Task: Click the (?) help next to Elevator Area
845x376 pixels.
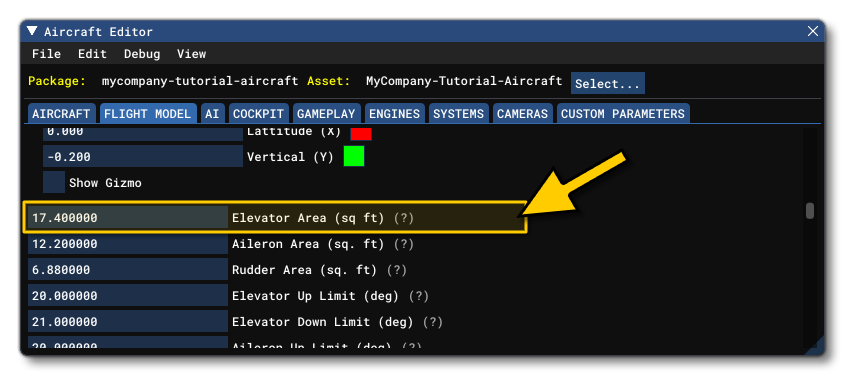Action: pyautogui.click(x=404, y=218)
